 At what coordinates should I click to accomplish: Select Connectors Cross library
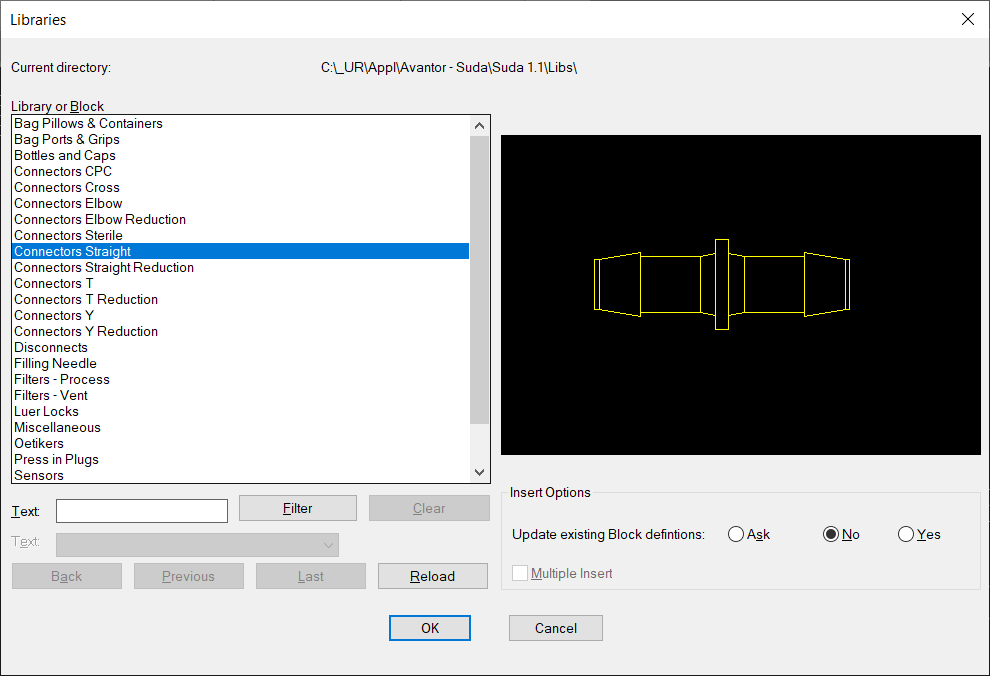click(241, 187)
